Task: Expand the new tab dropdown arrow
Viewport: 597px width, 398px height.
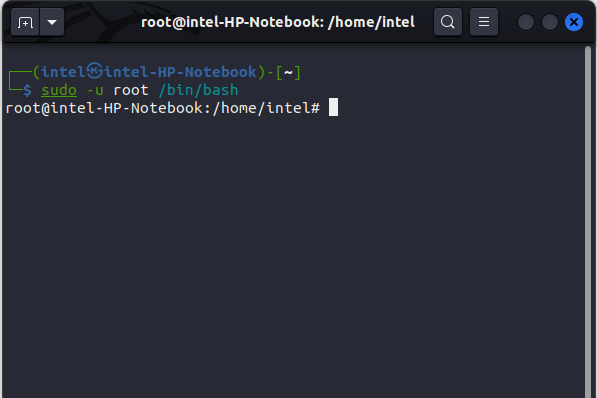Action: click(52, 22)
